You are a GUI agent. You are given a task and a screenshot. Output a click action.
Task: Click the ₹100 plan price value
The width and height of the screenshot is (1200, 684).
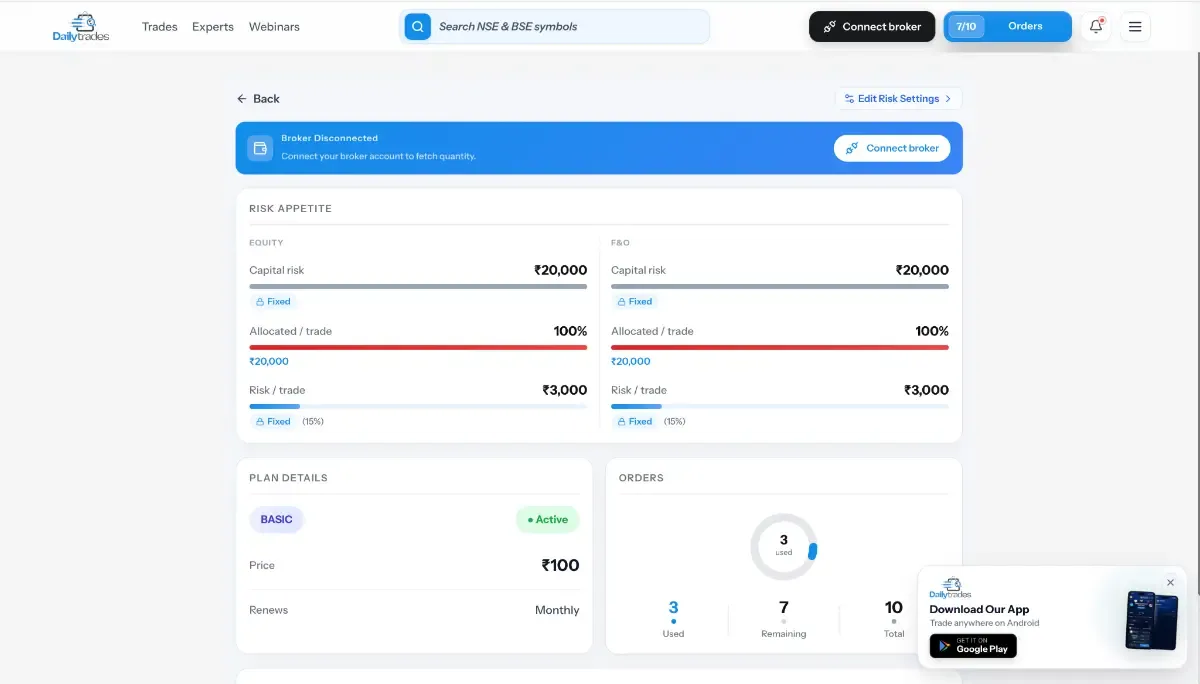point(560,565)
